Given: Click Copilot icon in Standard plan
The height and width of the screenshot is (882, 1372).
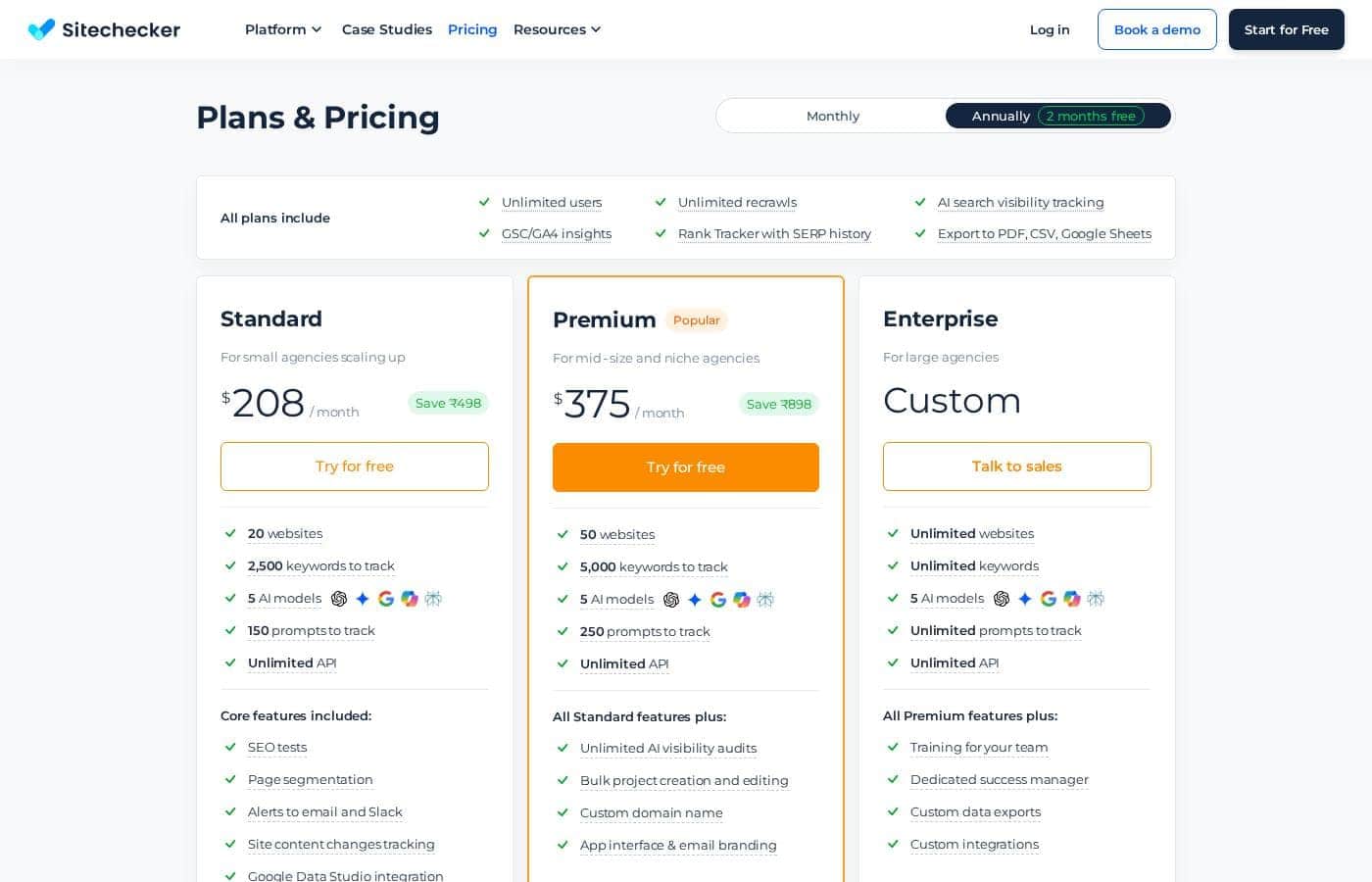Looking at the screenshot, I should (410, 599).
